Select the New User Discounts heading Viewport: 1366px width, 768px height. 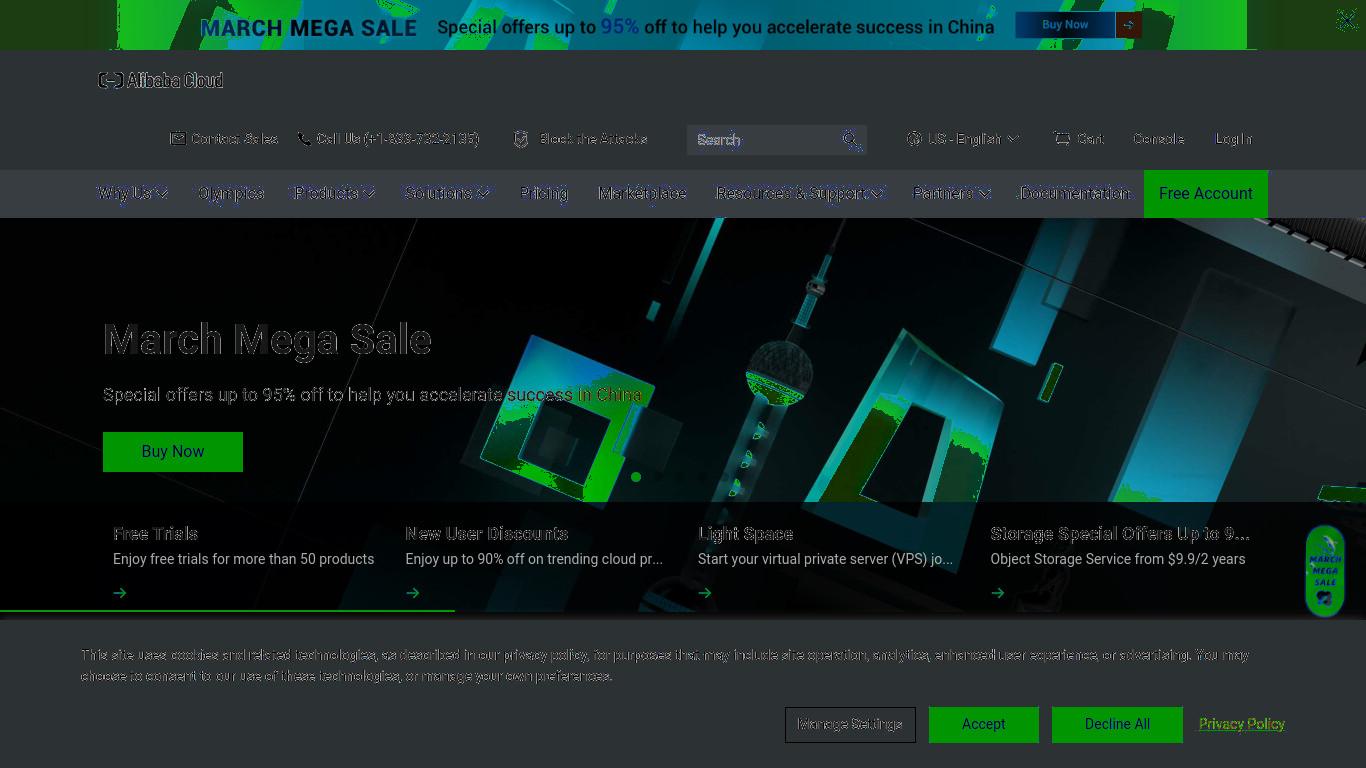pos(487,534)
